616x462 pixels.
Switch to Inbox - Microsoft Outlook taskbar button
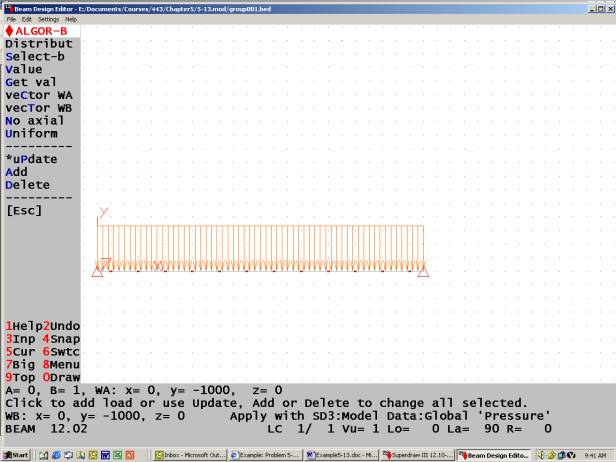coord(190,455)
